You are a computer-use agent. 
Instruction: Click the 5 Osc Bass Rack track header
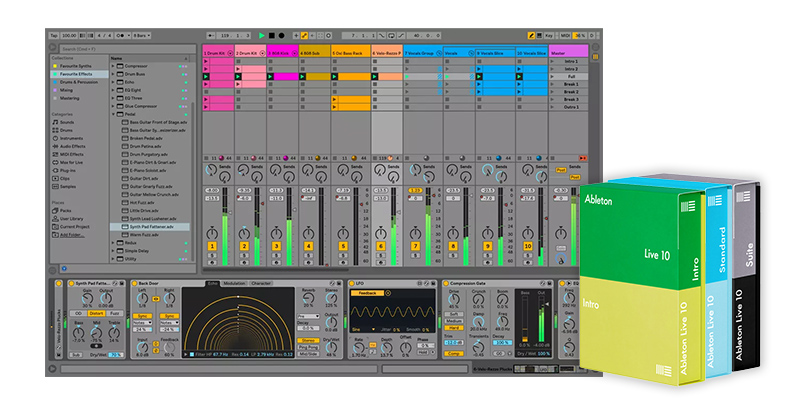pyautogui.click(x=351, y=53)
